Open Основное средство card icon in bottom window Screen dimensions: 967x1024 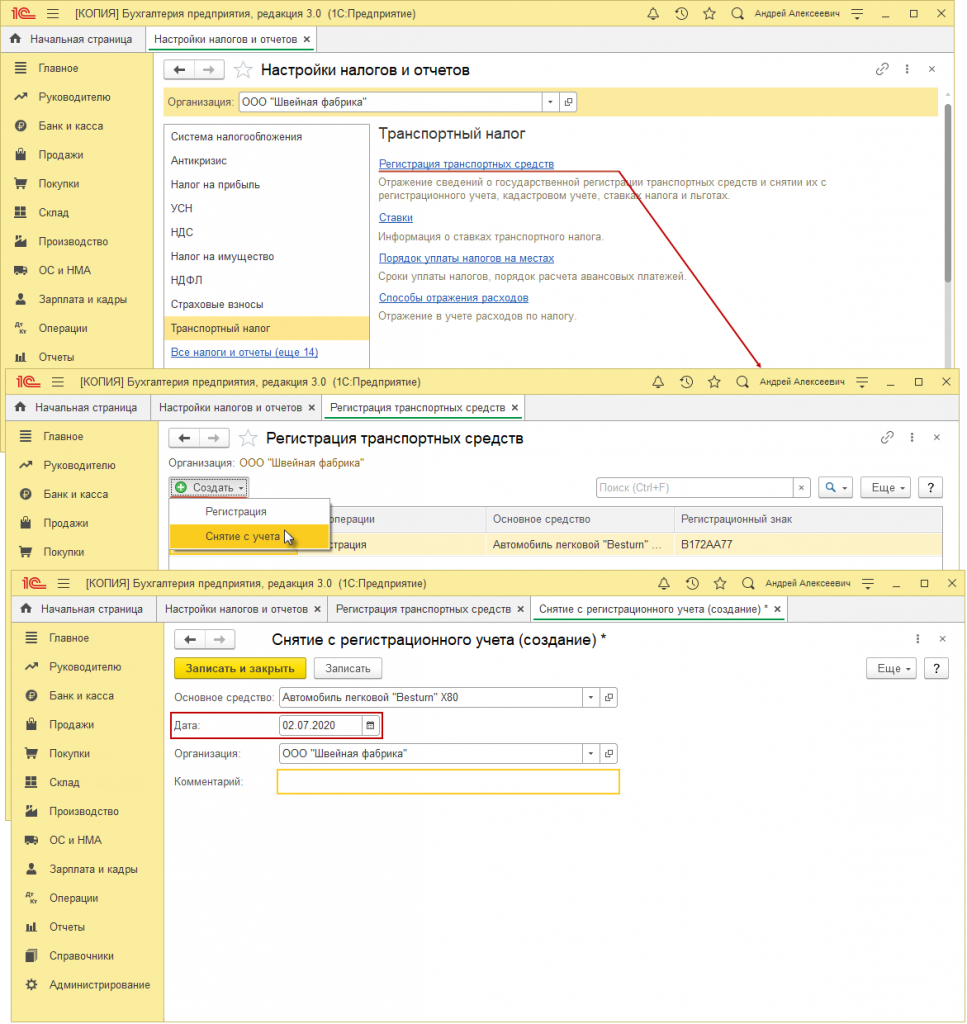tap(609, 697)
